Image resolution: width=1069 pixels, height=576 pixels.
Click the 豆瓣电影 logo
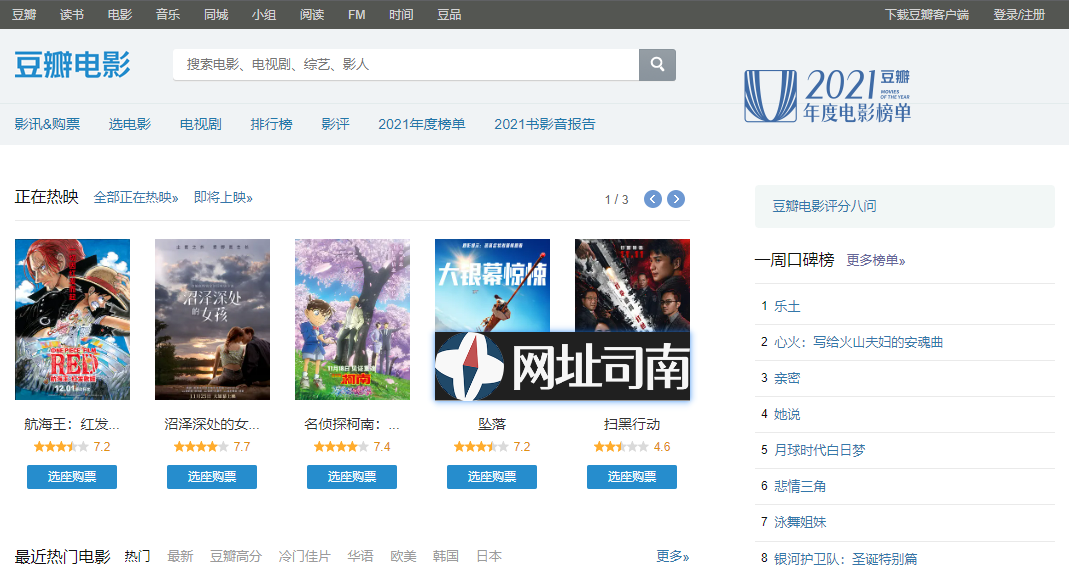click(72, 64)
